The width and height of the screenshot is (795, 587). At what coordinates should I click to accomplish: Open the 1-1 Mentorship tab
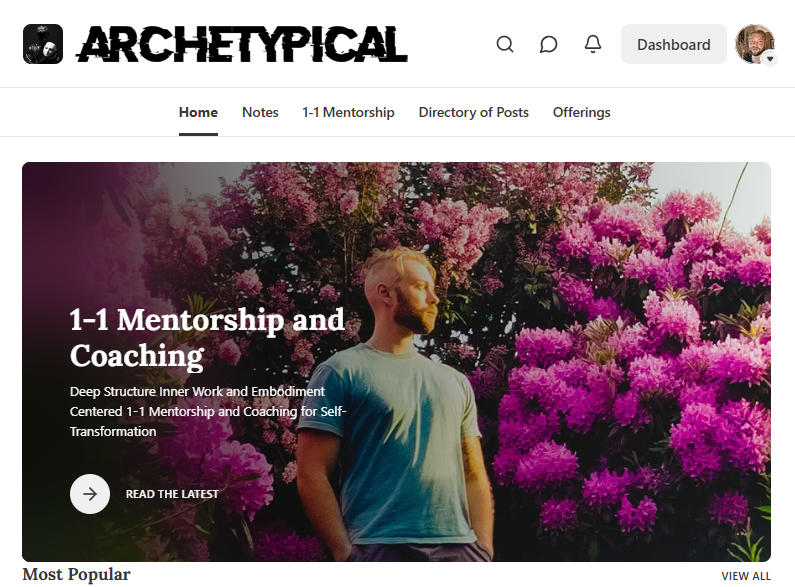tap(348, 112)
